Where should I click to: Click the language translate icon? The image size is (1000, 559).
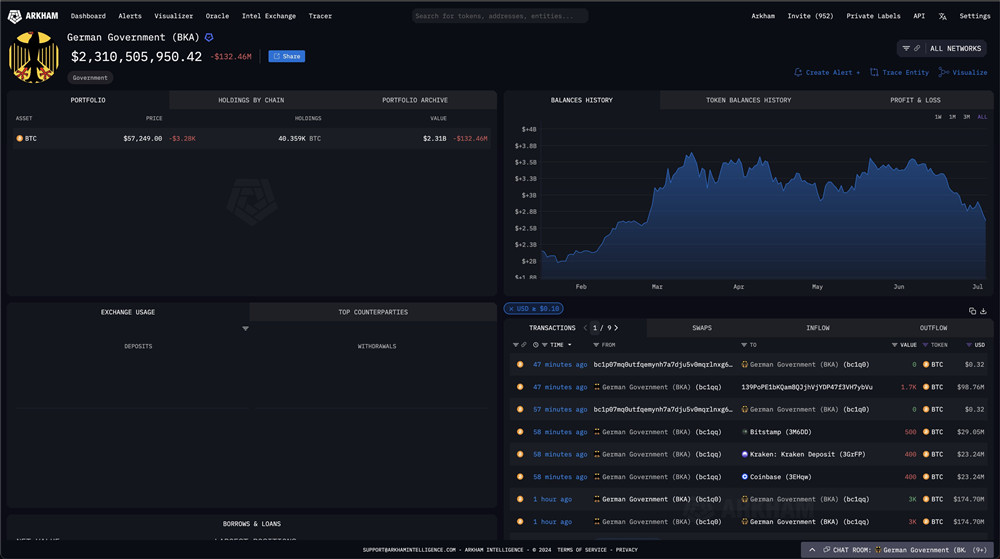(941, 16)
